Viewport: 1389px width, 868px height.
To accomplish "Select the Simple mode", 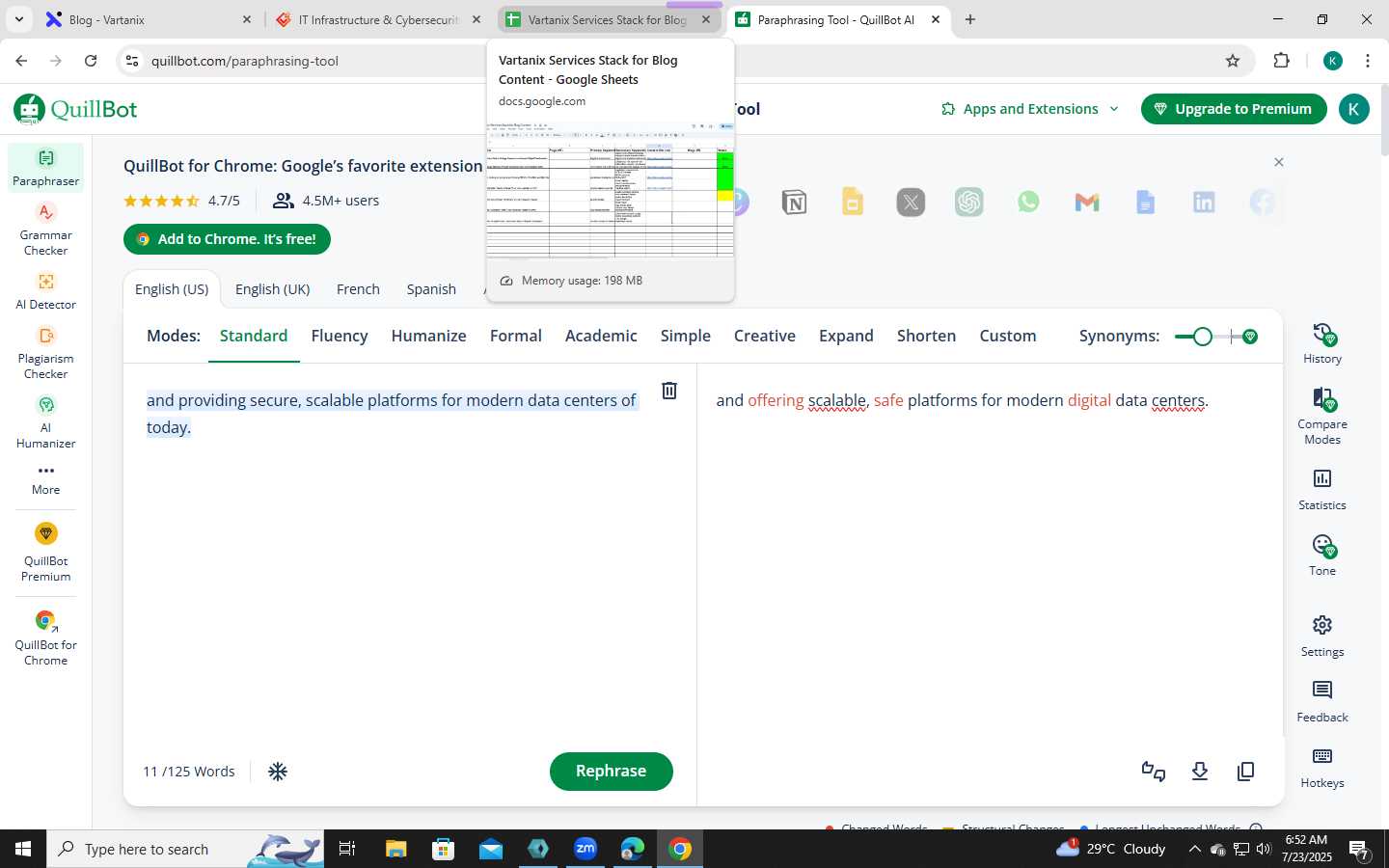I will pos(686,336).
